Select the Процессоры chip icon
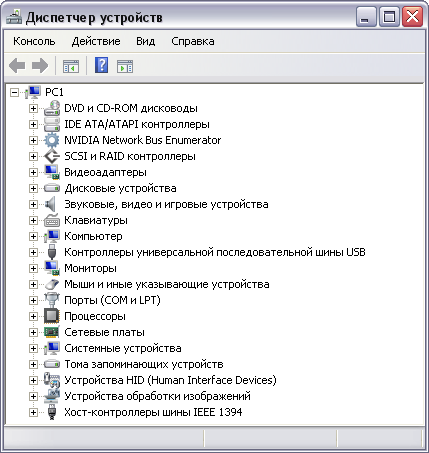 (x=52, y=316)
